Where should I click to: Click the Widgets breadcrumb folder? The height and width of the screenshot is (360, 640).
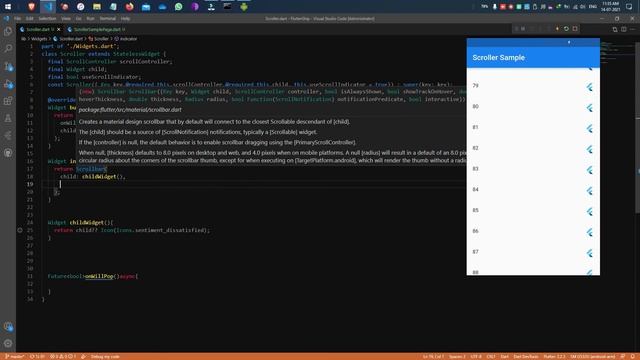pos(39,39)
